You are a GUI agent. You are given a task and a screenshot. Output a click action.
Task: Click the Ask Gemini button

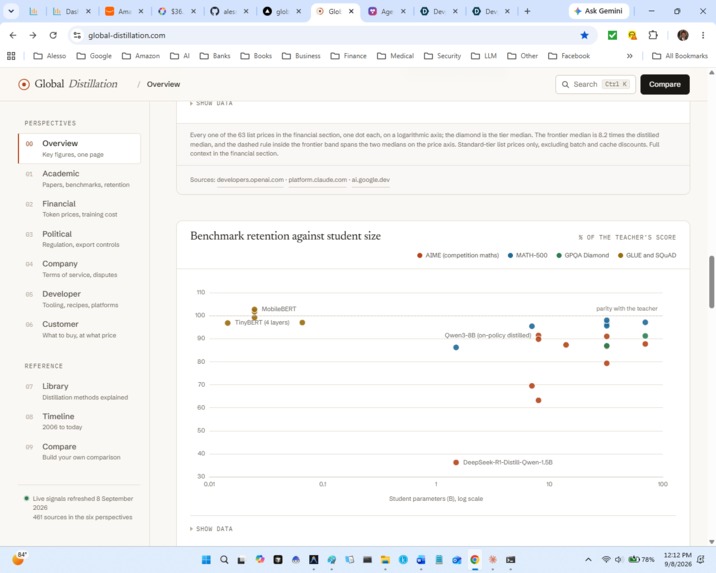pos(599,11)
